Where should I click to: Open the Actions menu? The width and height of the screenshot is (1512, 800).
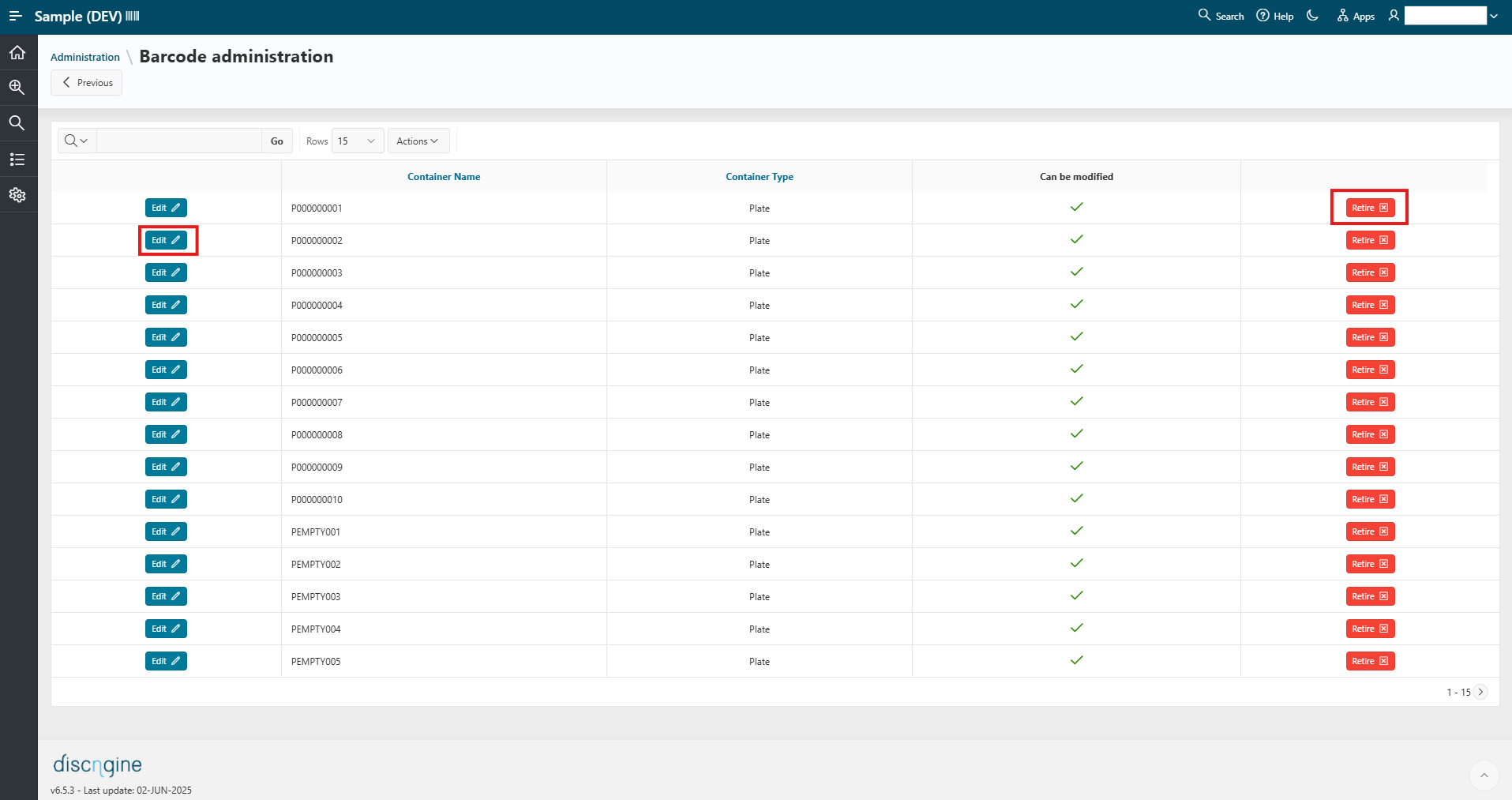point(418,141)
